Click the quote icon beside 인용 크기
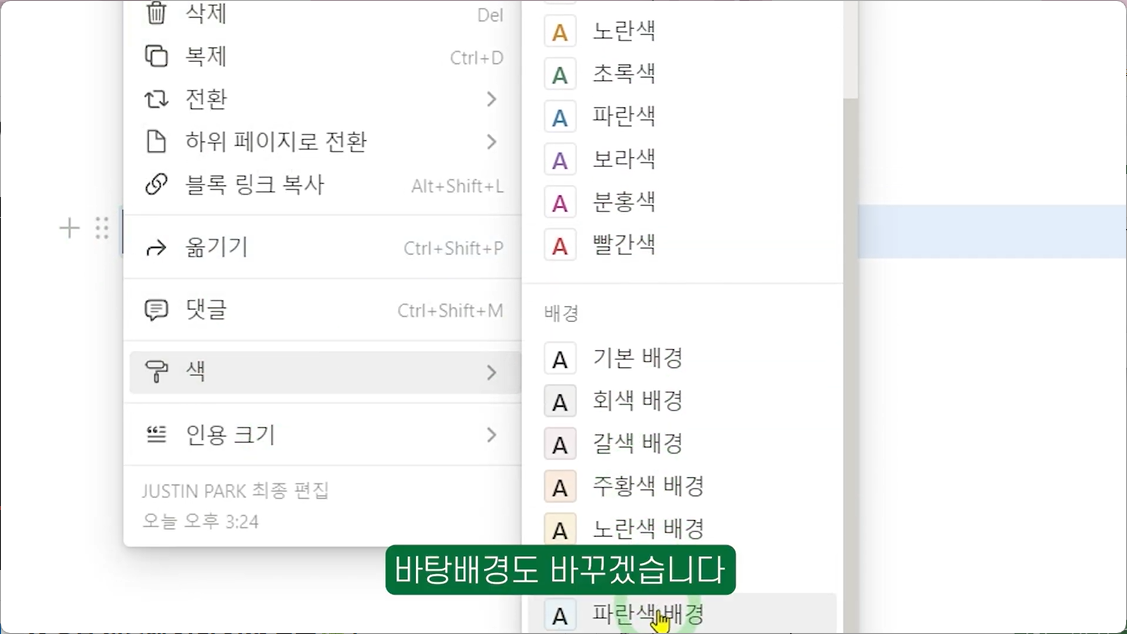 (x=156, y=434)
